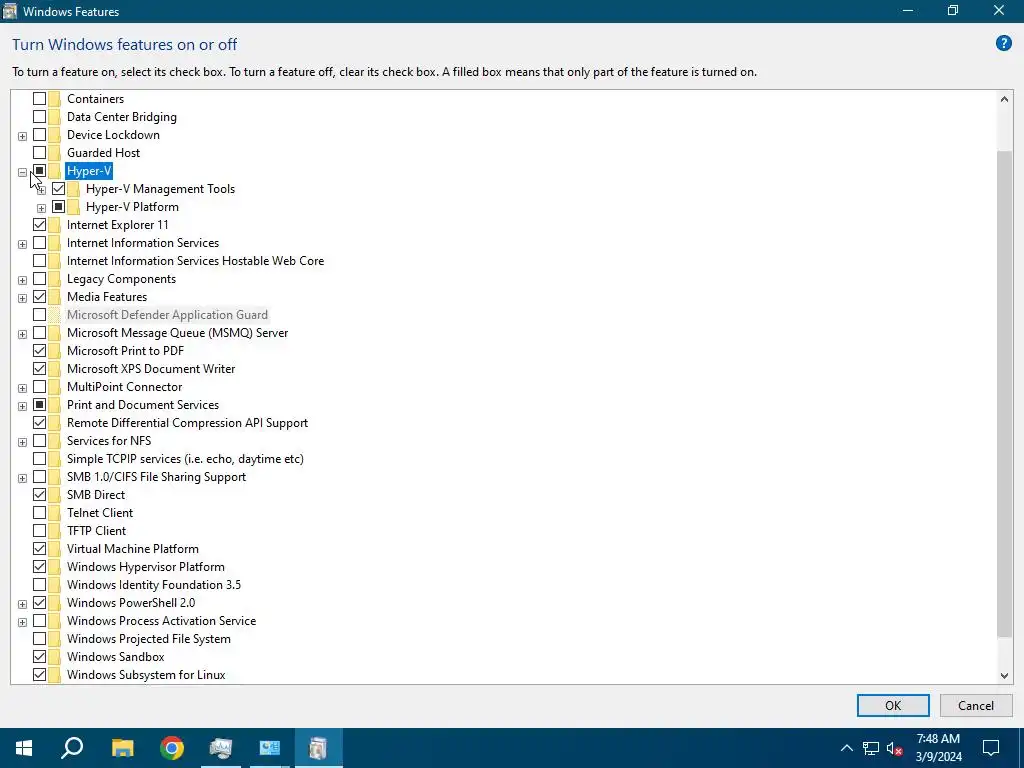1024x768 pixels.
Task: Select Remote Differential Compression API Support
Action: (187, 423)
